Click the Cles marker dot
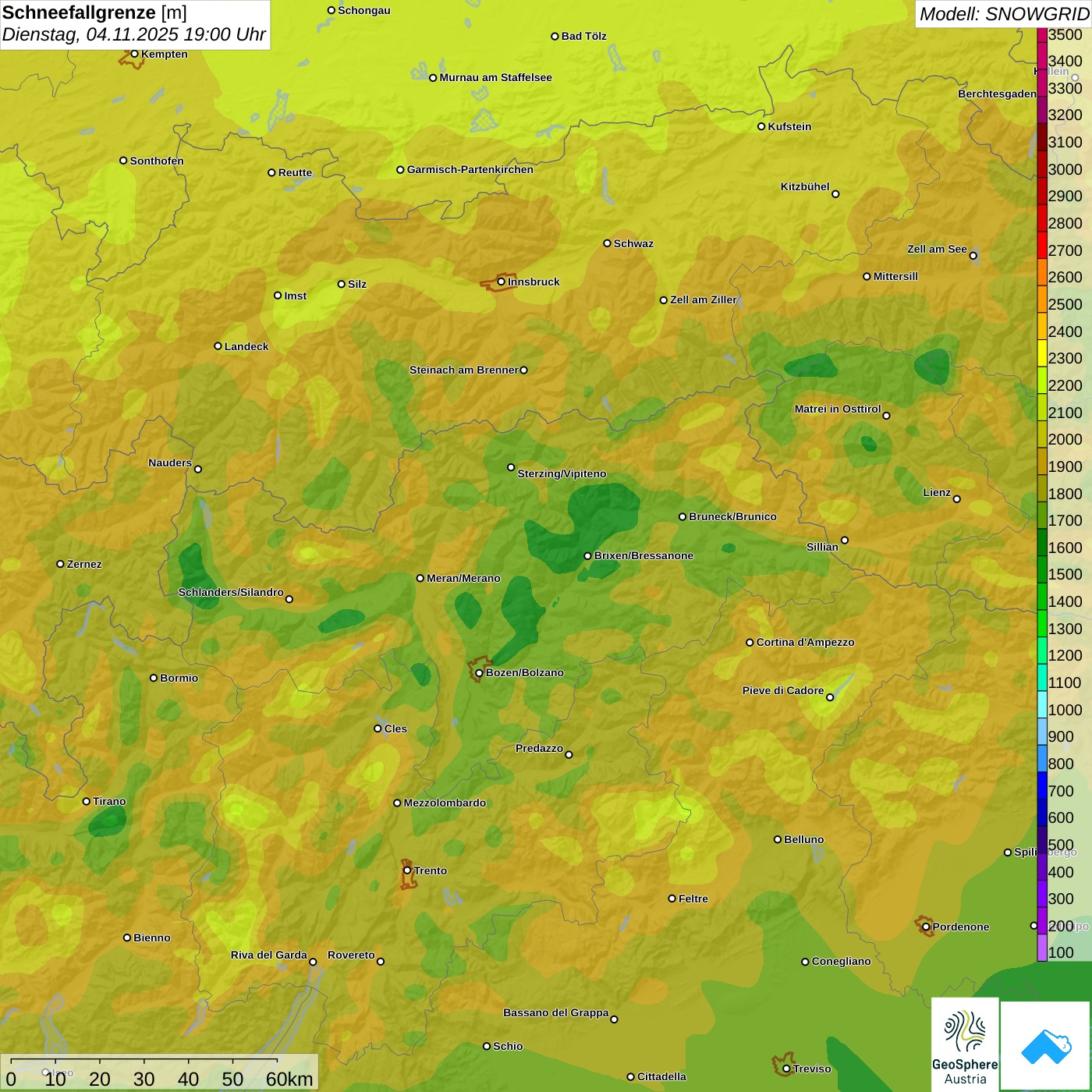 point(378,729)
